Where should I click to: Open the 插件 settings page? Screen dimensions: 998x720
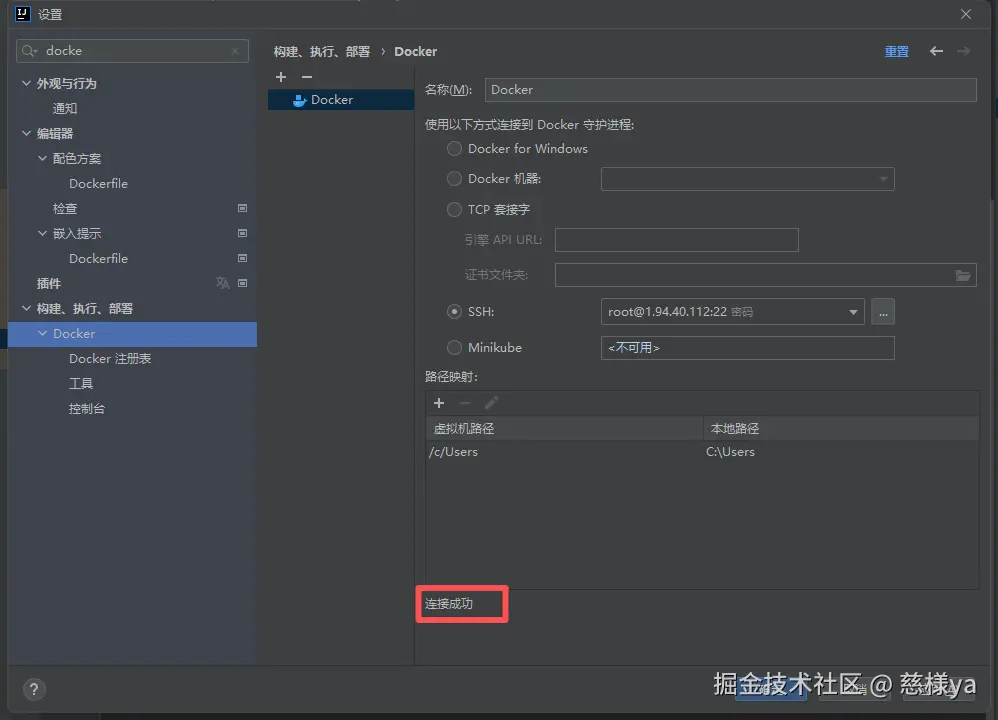tap(49, 283)
